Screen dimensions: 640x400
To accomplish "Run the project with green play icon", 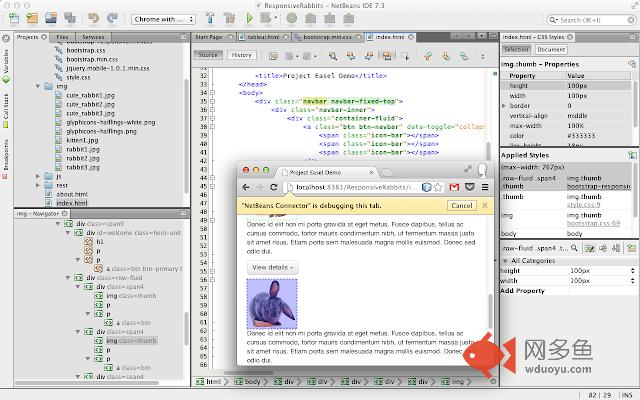I will tap(249, 18).
